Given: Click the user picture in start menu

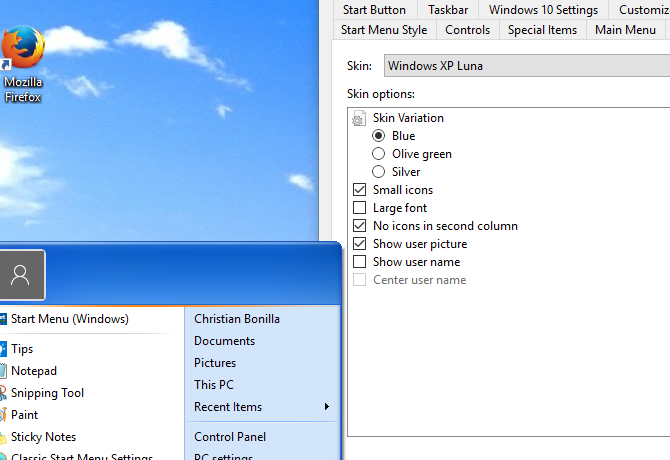Looking at the screenshot, I should 21,275.
